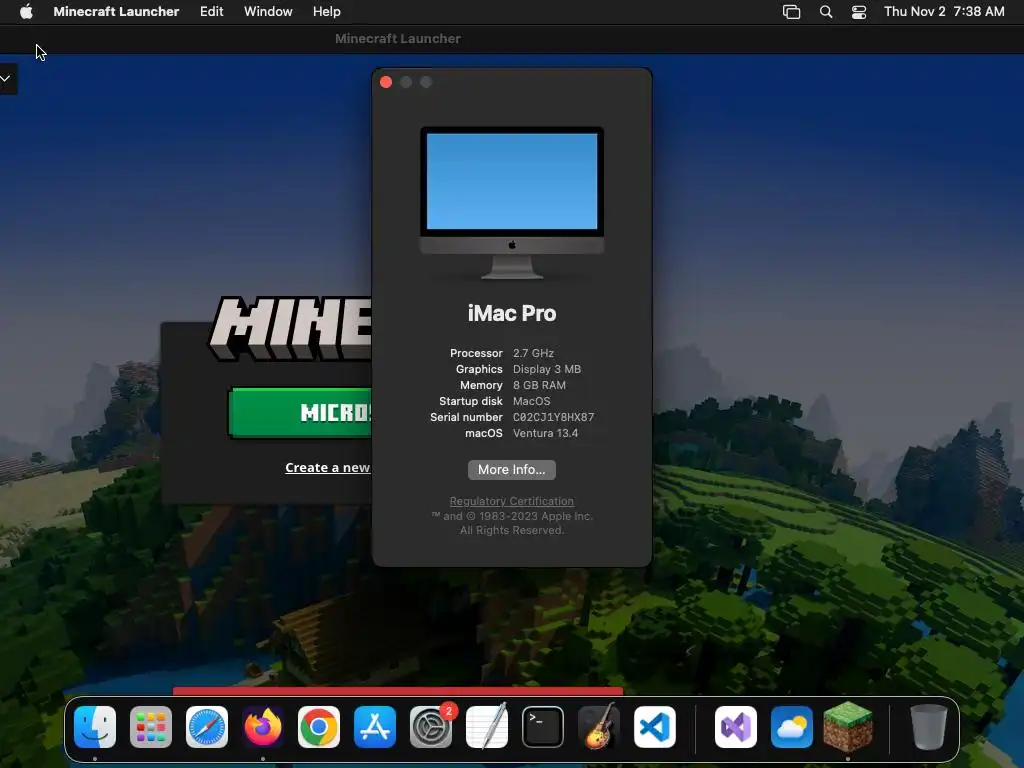Viewport: 1024px width, 768px height.
Task: Click the More Info... button
Action: (511, 470)
